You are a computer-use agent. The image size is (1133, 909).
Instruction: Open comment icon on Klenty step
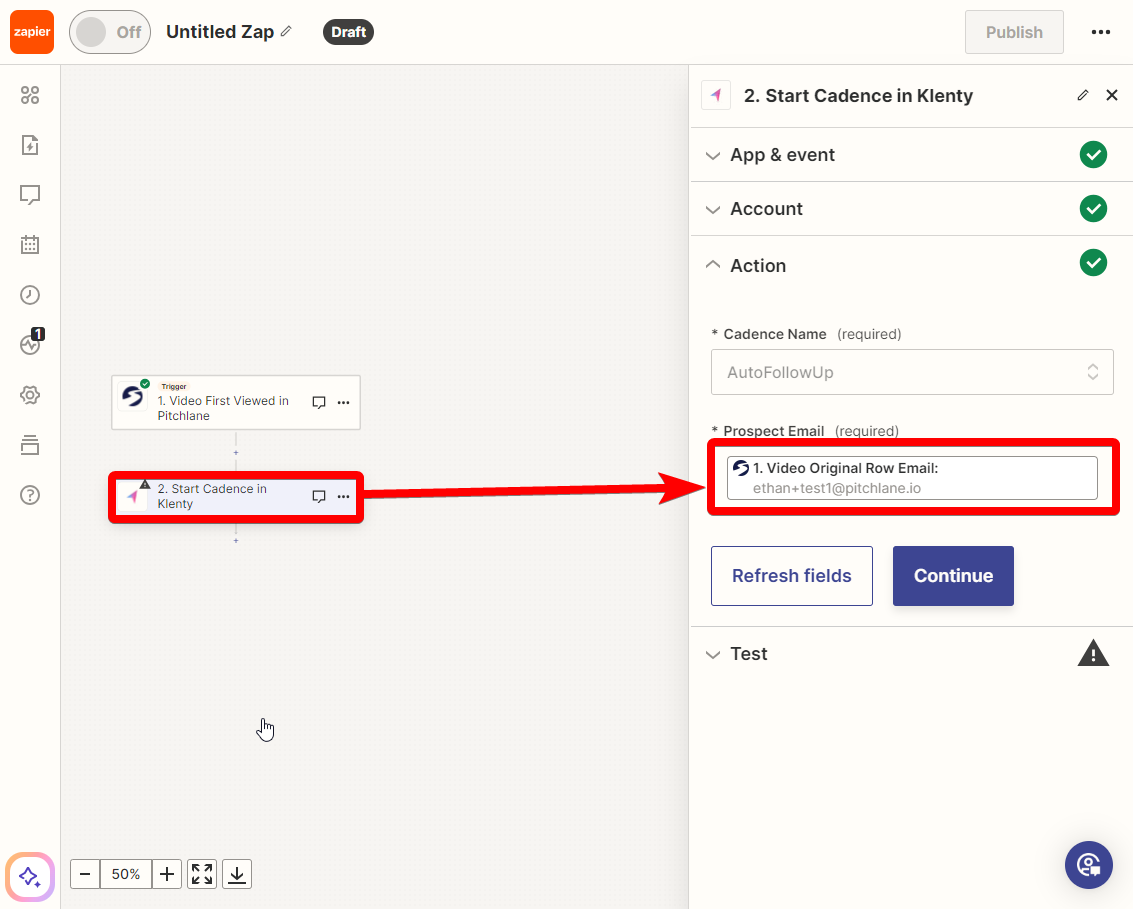[319, 496]
